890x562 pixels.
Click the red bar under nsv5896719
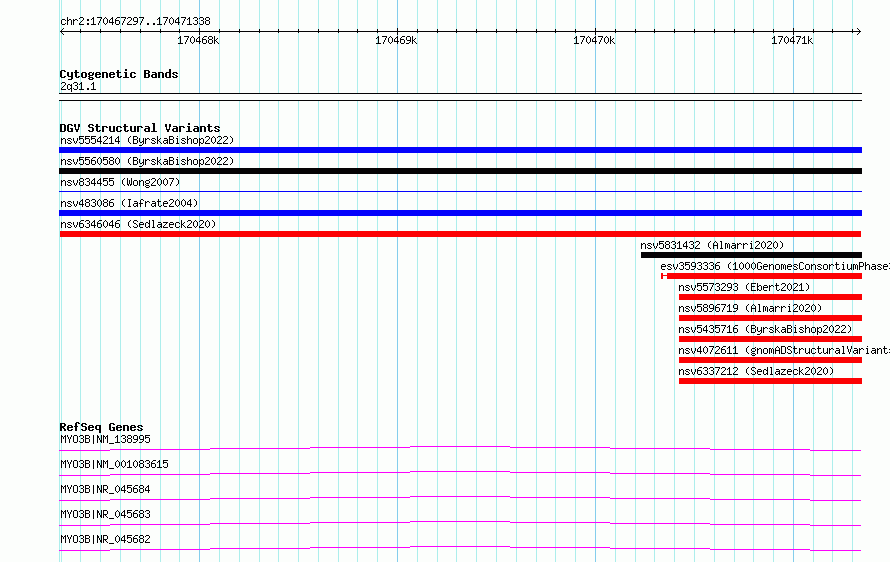770,318
